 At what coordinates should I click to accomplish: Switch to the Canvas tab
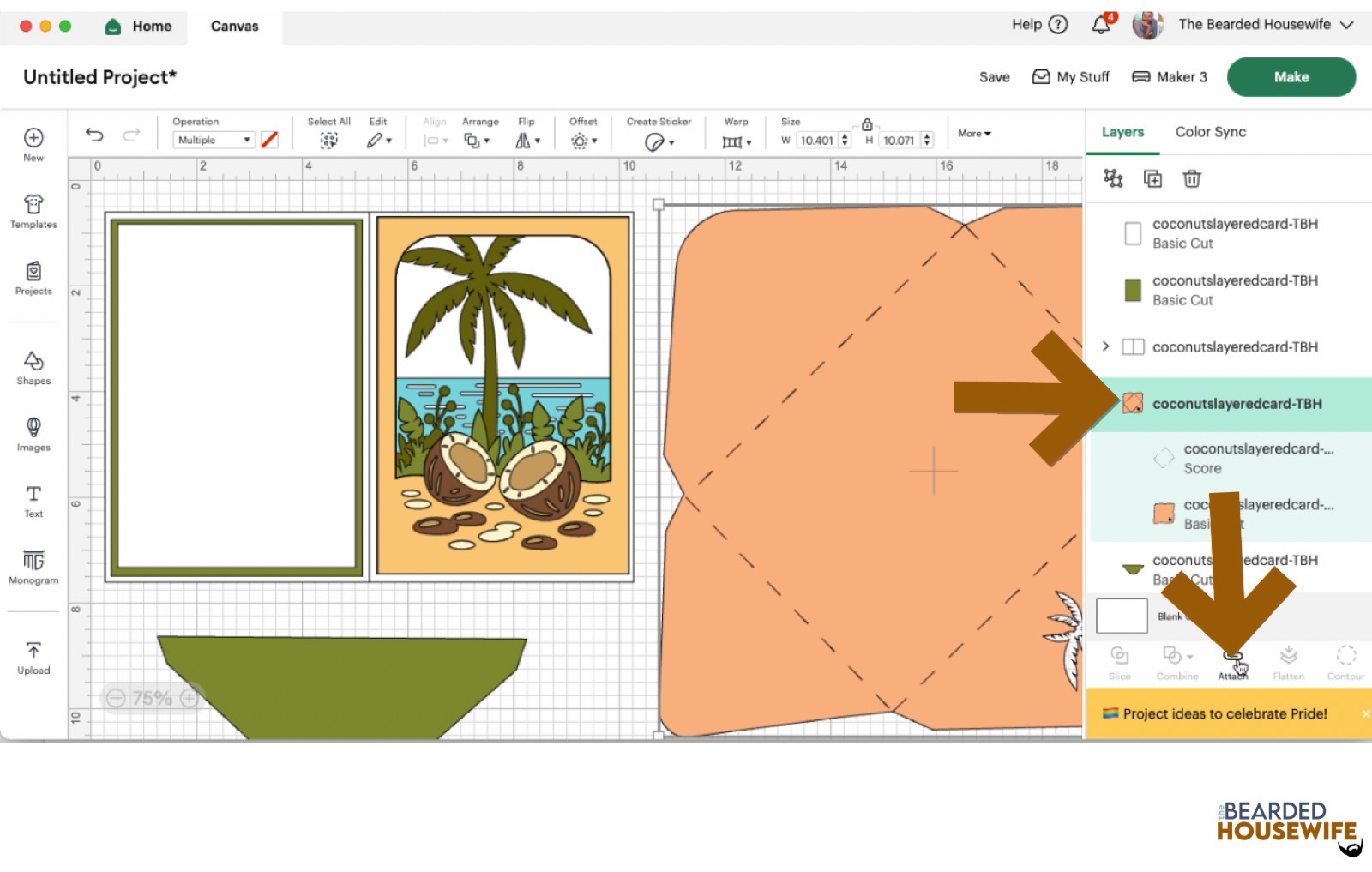coord(233,26)
